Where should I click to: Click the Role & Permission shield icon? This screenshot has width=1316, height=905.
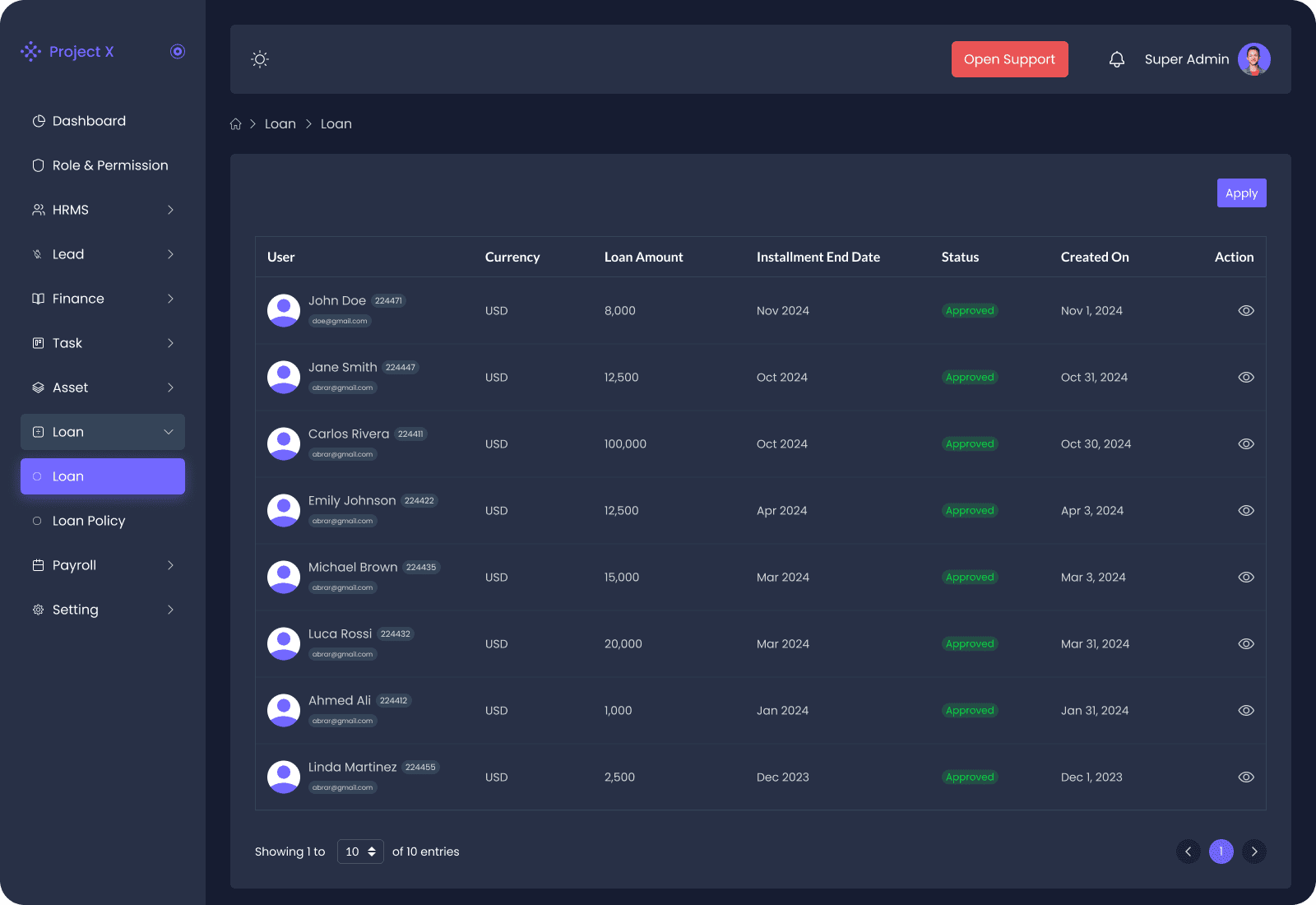[38, 165]
